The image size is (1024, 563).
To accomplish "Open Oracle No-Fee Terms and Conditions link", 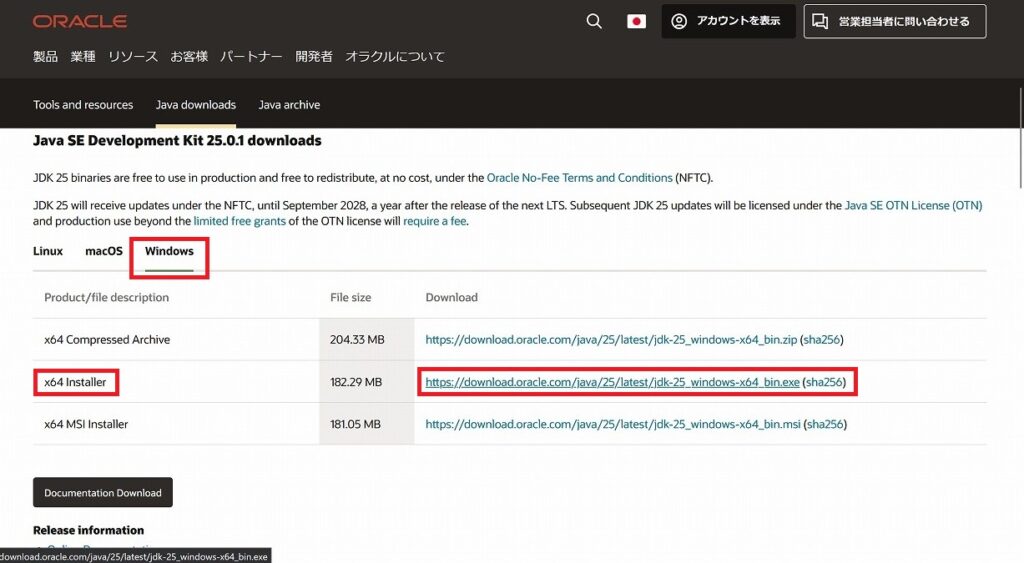I will tap(579, 178).
